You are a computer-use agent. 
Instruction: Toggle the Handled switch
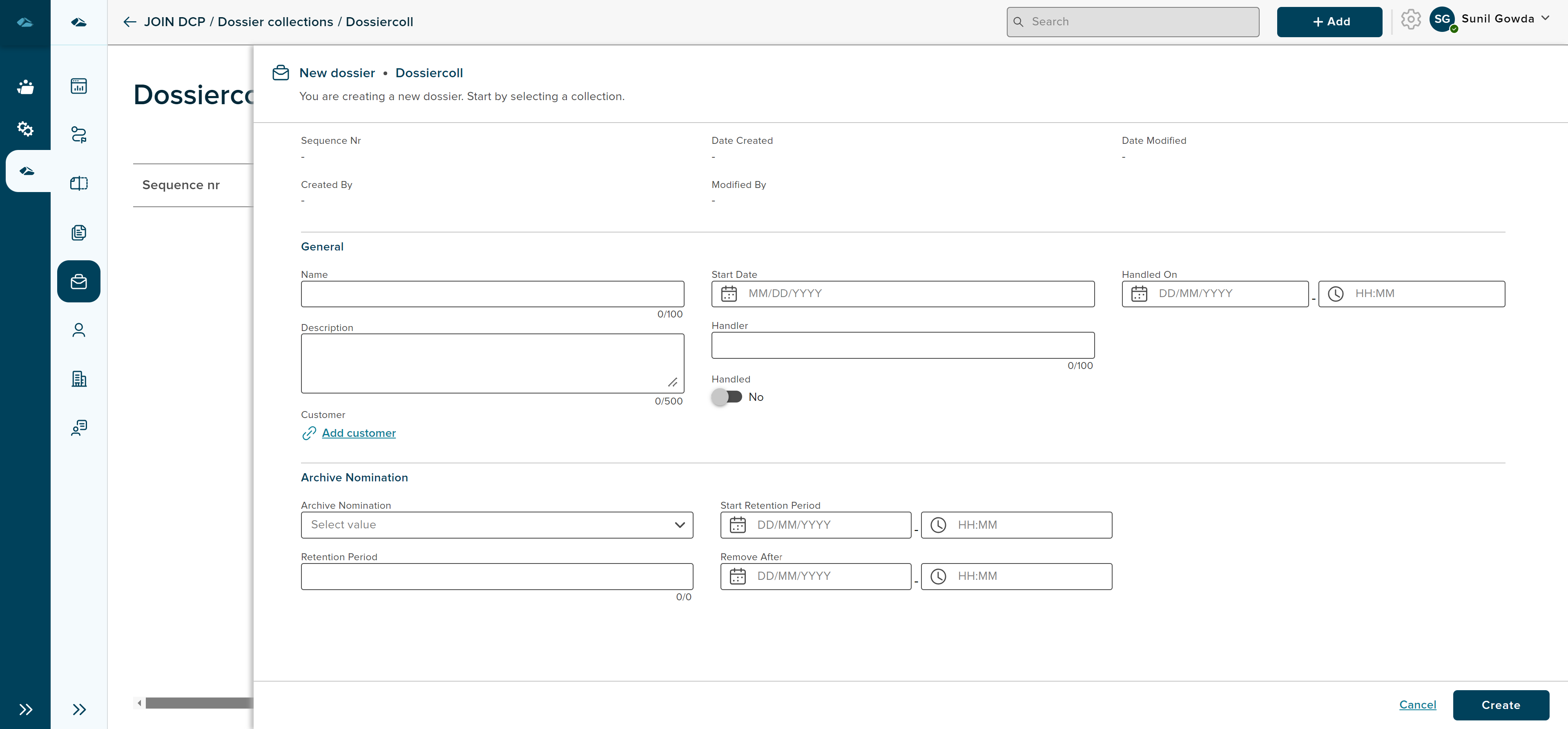coord(727,397)
